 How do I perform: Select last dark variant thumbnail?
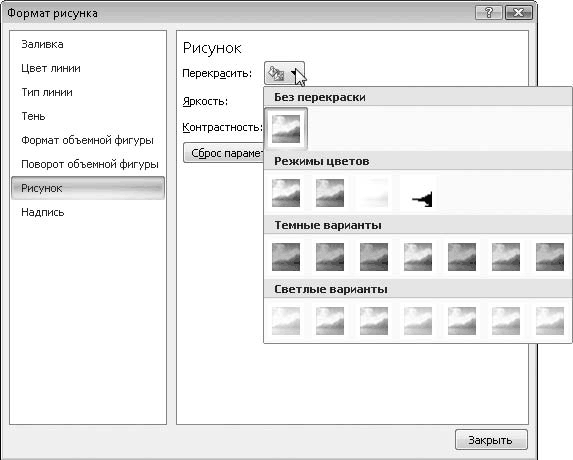[550, 257]
